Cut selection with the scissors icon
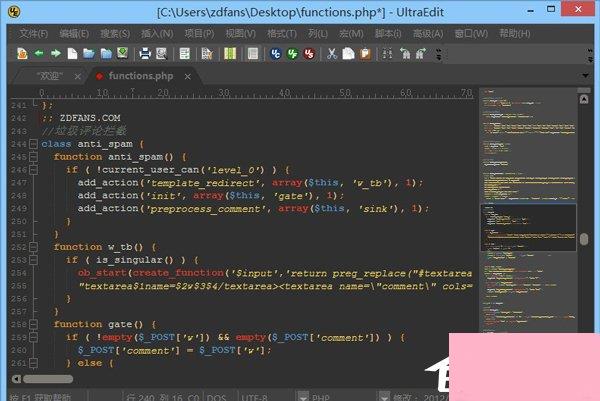This screenshot has height=401, width=600. (332, 54)
